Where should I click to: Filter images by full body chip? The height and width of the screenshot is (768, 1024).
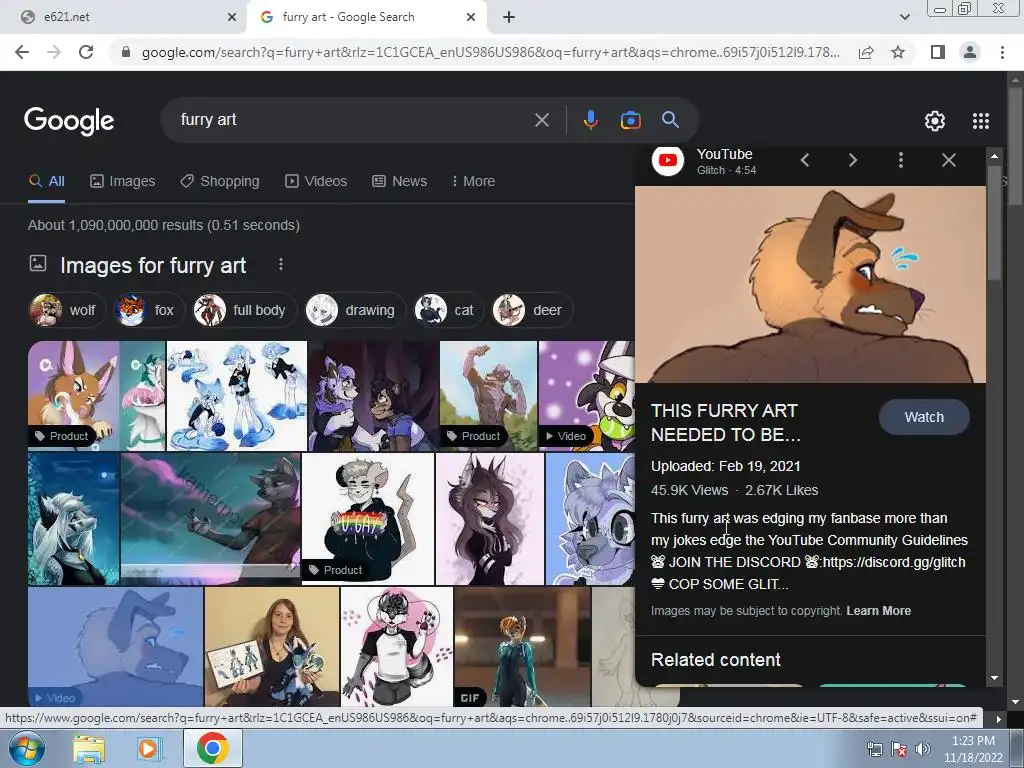click(x=245, y=310)
